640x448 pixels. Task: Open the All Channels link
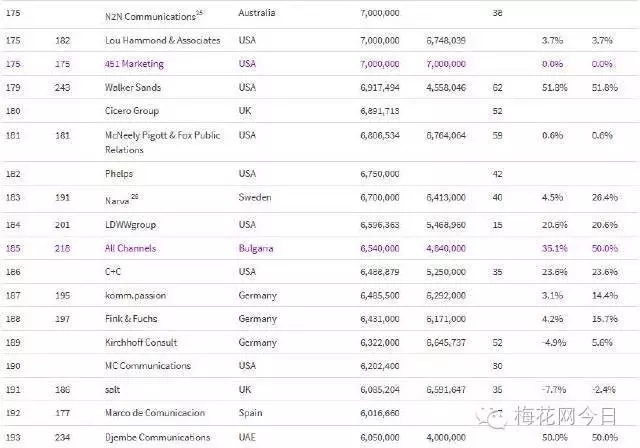pyautogui.click(x=131, y=247)
